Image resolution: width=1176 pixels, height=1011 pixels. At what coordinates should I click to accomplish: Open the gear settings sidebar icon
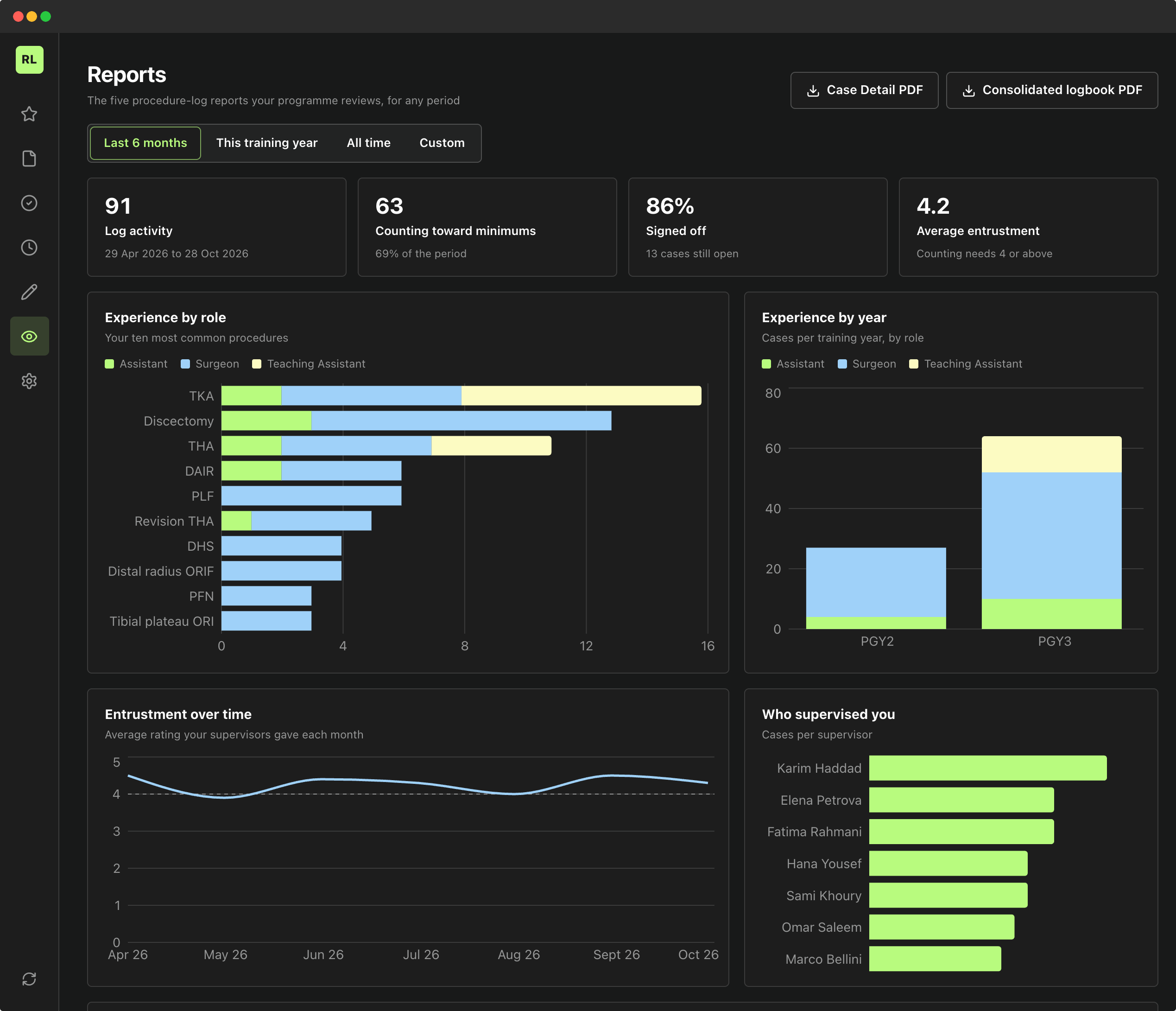click(30, 381)
